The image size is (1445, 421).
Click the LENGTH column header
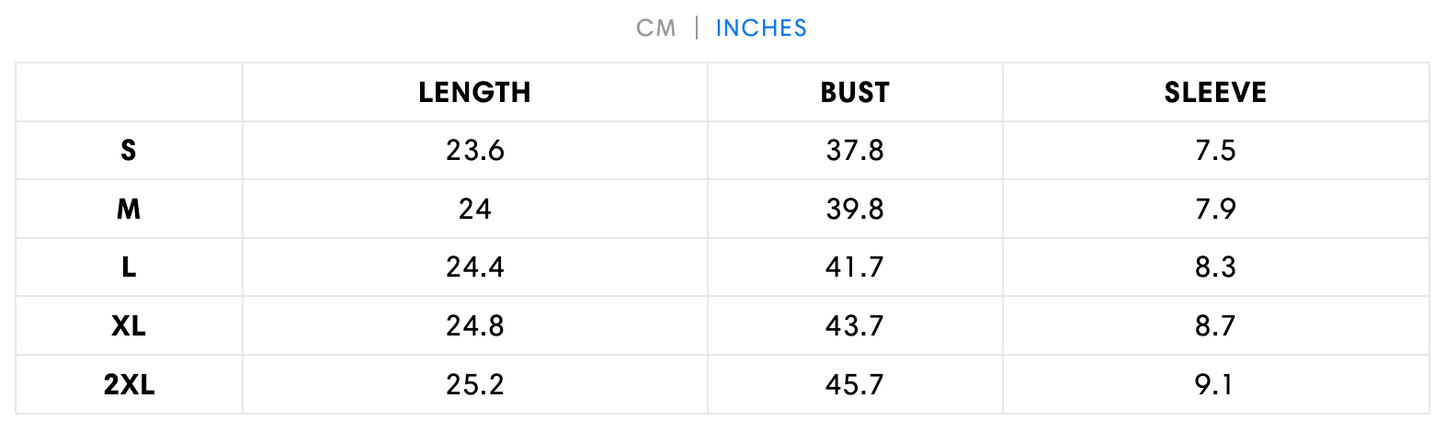coord(474,93)
